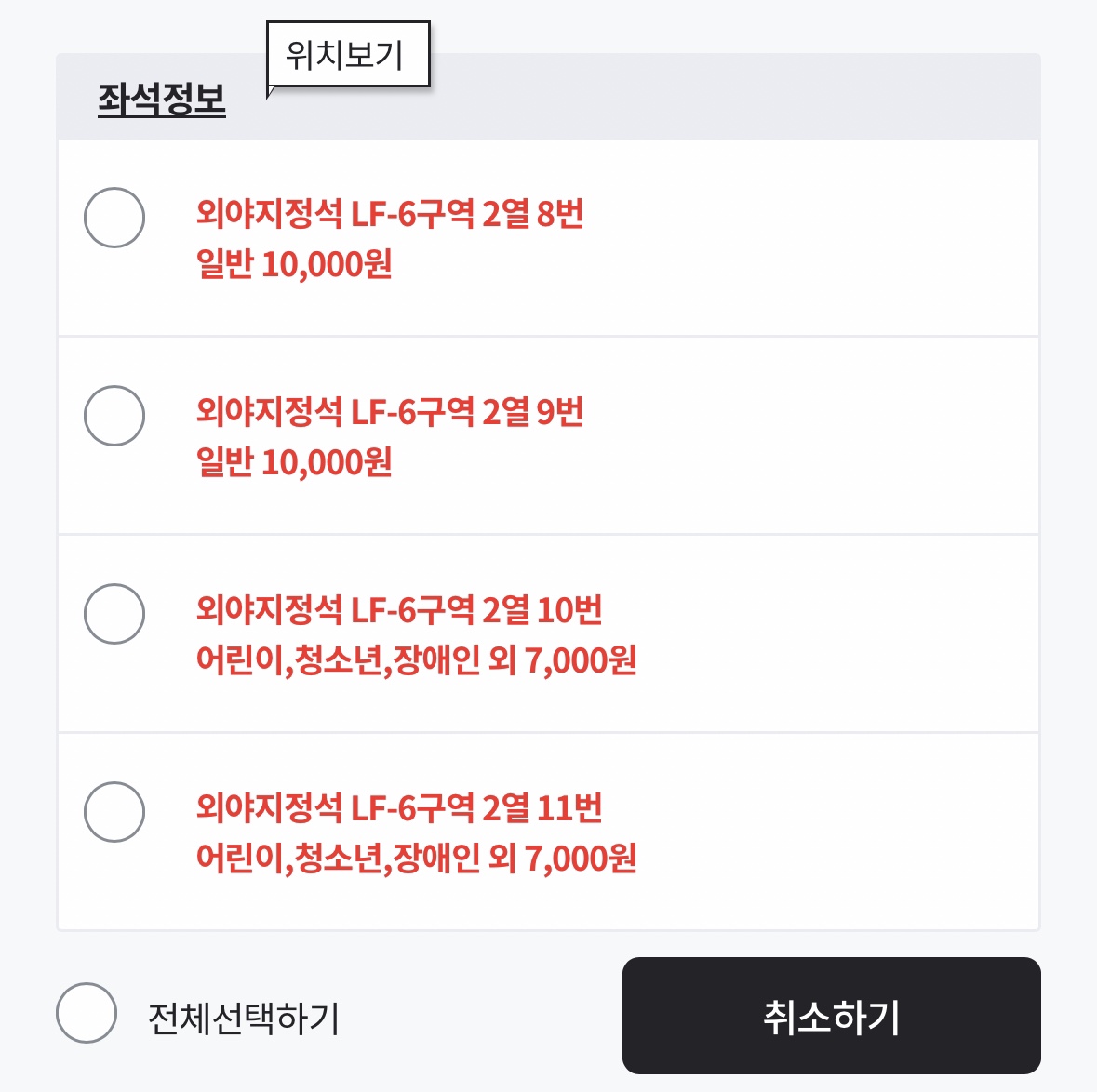Viewport: 1097px width, 1092px height.
Task: Click the text 외야지정석 LF-6구역 2열 8번
Action: point(389,214)
